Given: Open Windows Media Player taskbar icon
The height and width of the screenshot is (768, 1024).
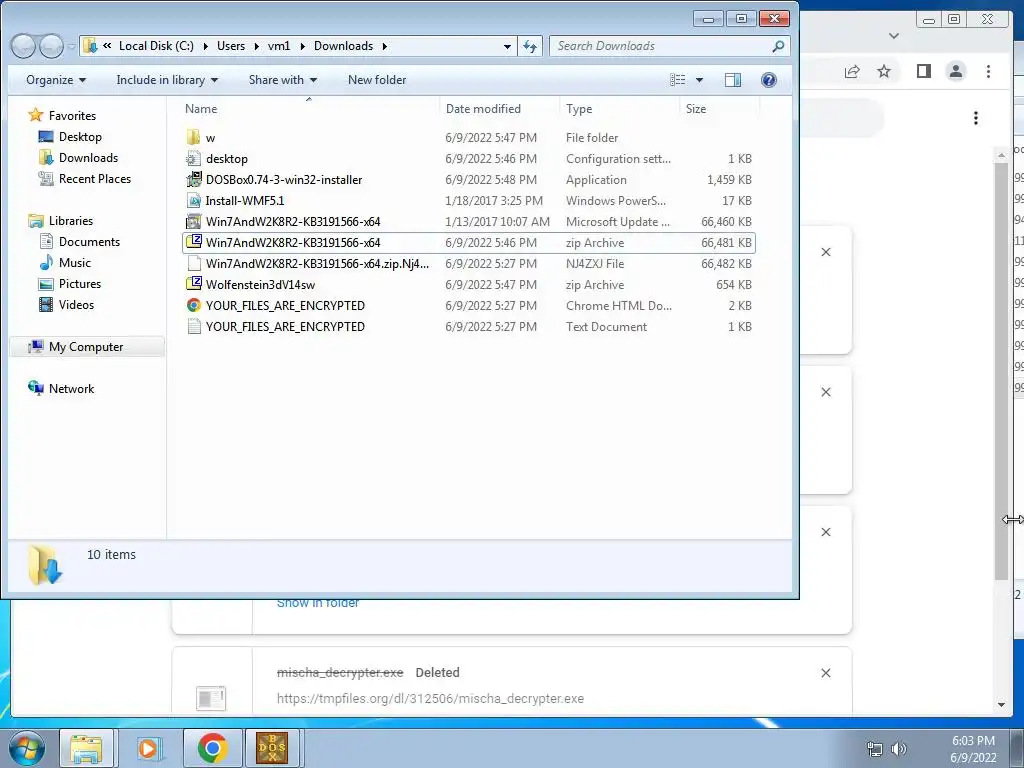Looking at the screenshot, I should tap(149, 748).
